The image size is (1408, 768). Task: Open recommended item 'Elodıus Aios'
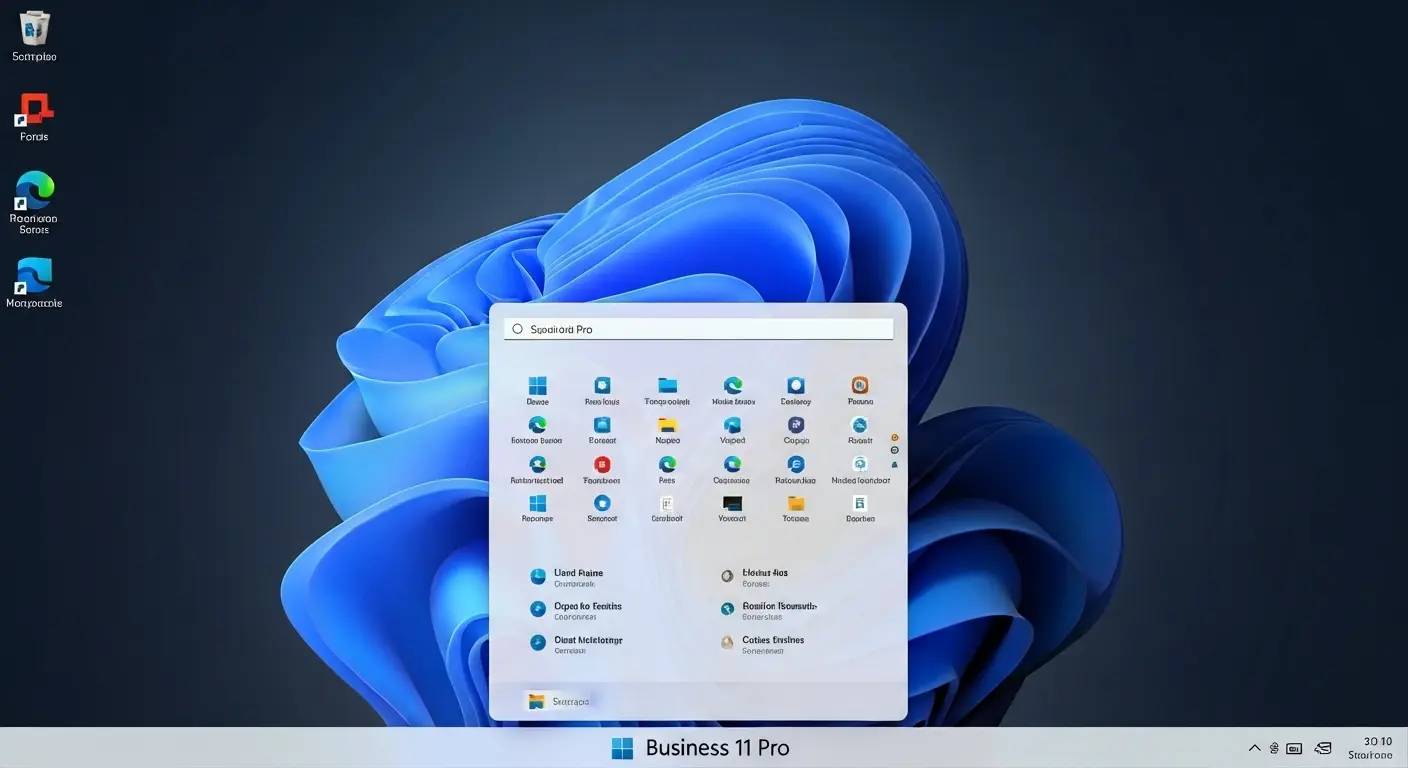[755, 577]
